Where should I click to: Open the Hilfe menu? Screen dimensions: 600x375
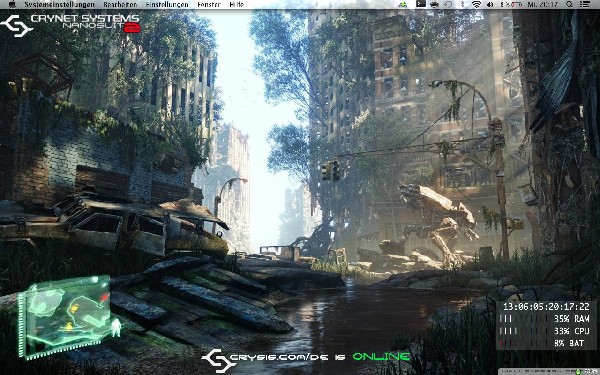(236, 5)
